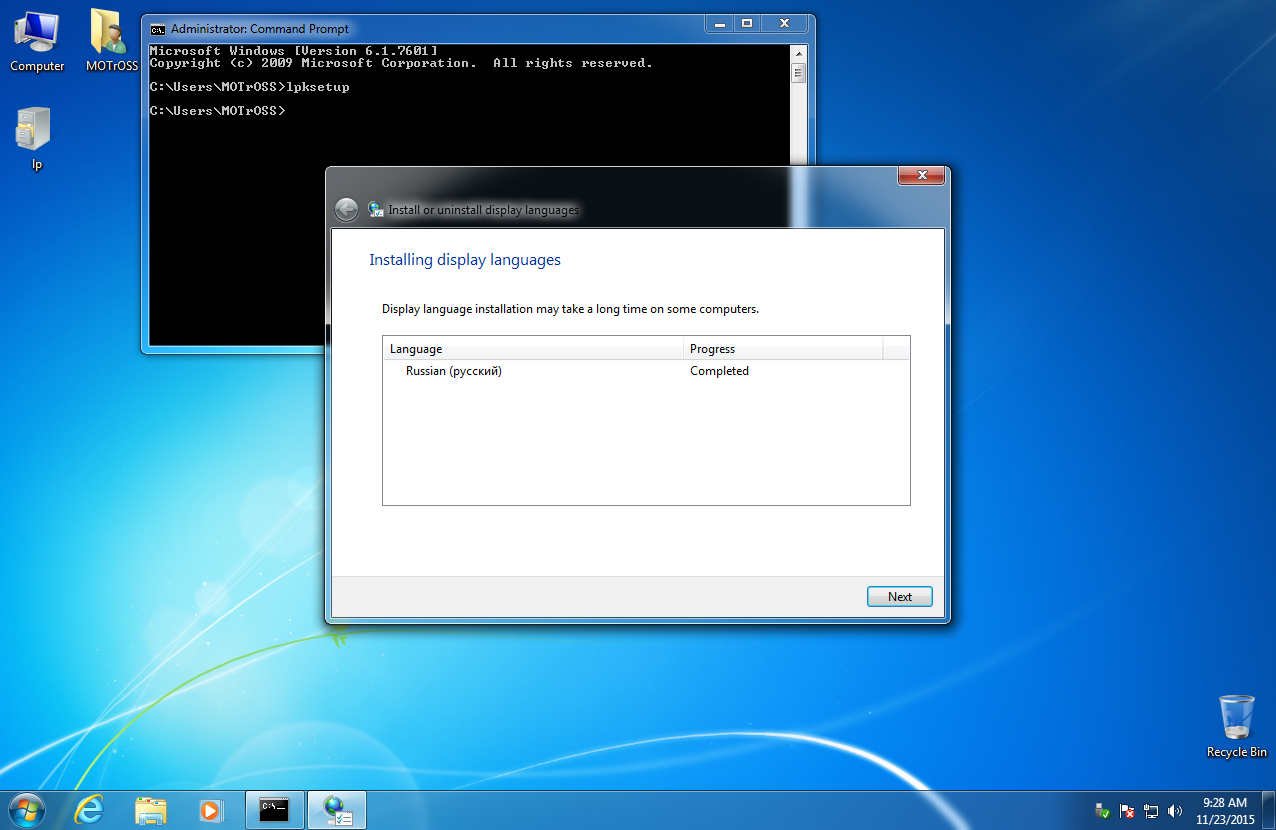Viewport: 1276px width, 830px height.
Task: Click the Command Prompt vertical scrollbar thumb
Action: tap(798, 73)
